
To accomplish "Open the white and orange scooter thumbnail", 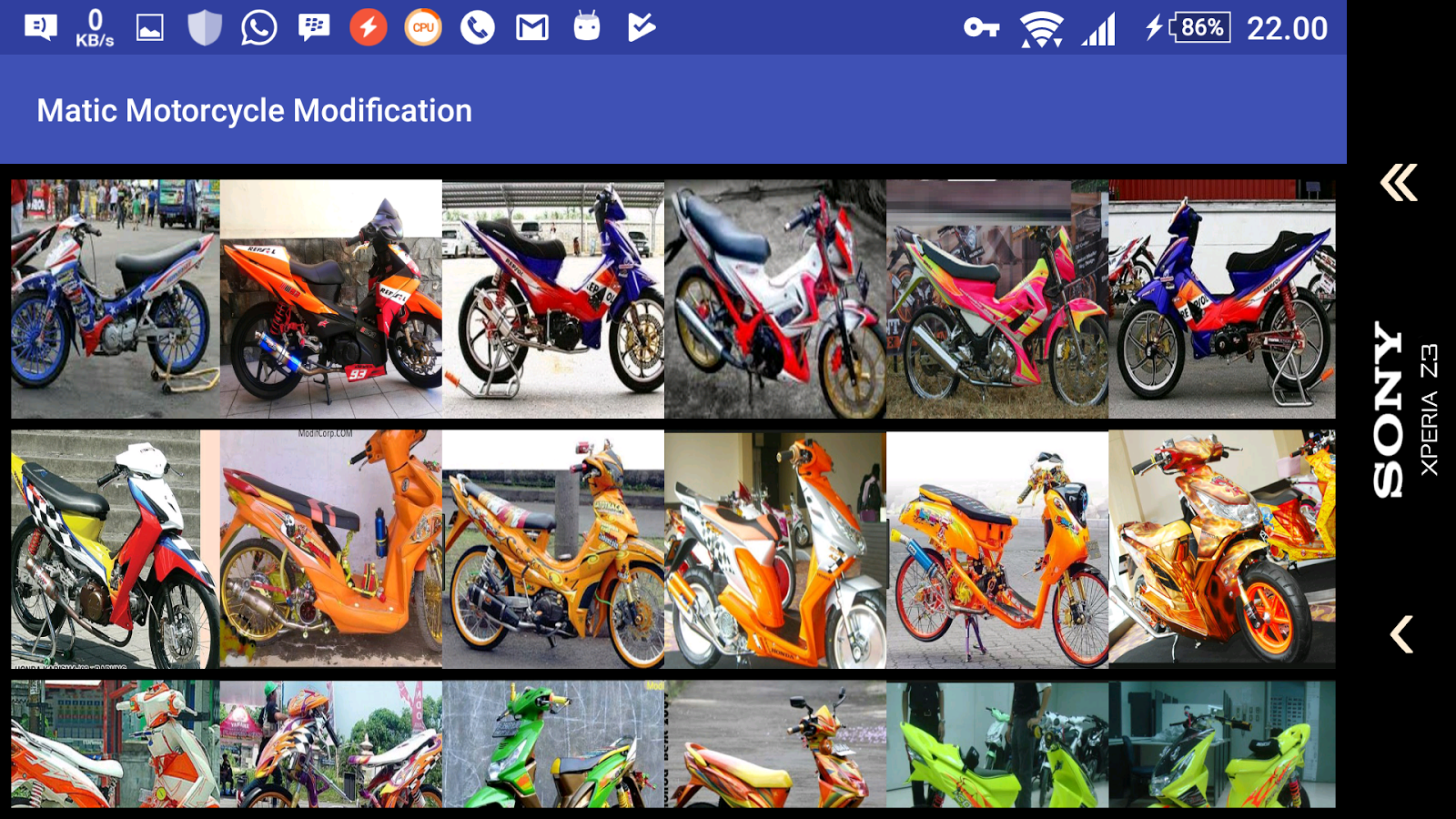I will click(x=116, y=744).
